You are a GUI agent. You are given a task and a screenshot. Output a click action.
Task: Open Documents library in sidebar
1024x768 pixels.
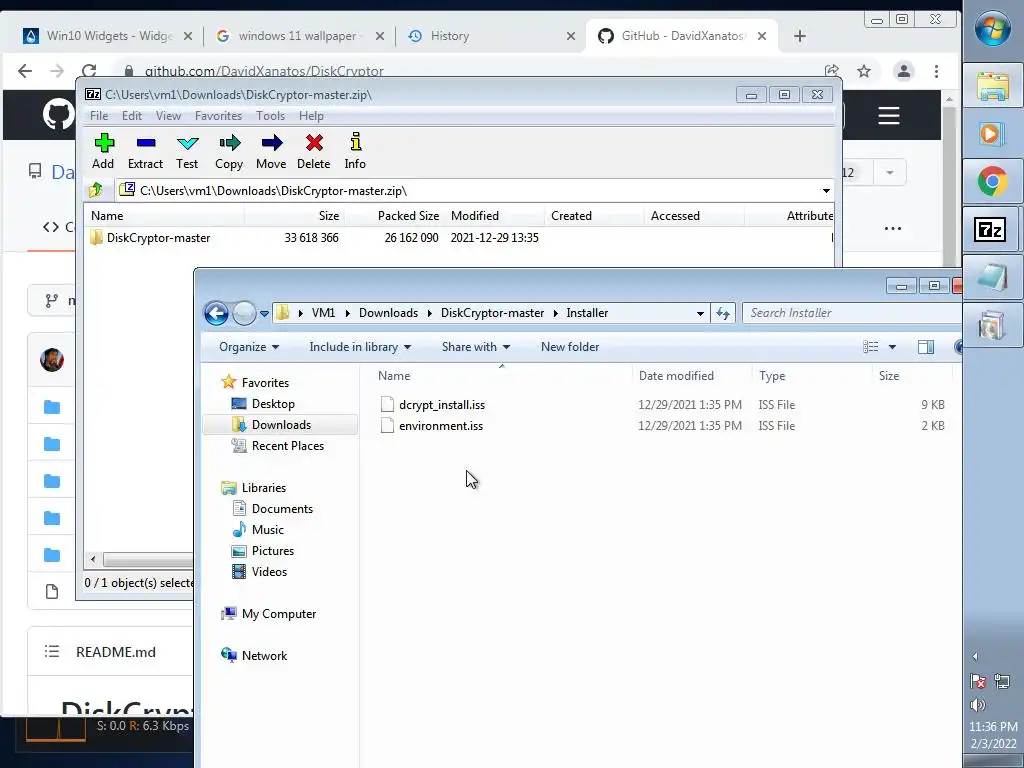[282, 509]
